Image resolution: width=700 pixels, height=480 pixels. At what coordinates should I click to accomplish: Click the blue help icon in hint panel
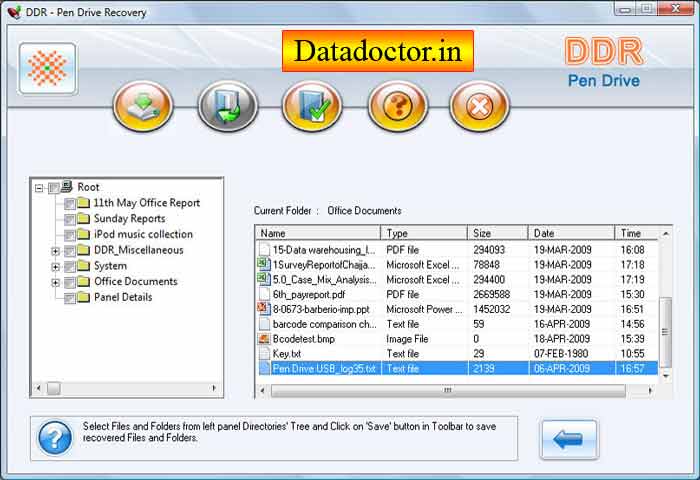[55, 438]
